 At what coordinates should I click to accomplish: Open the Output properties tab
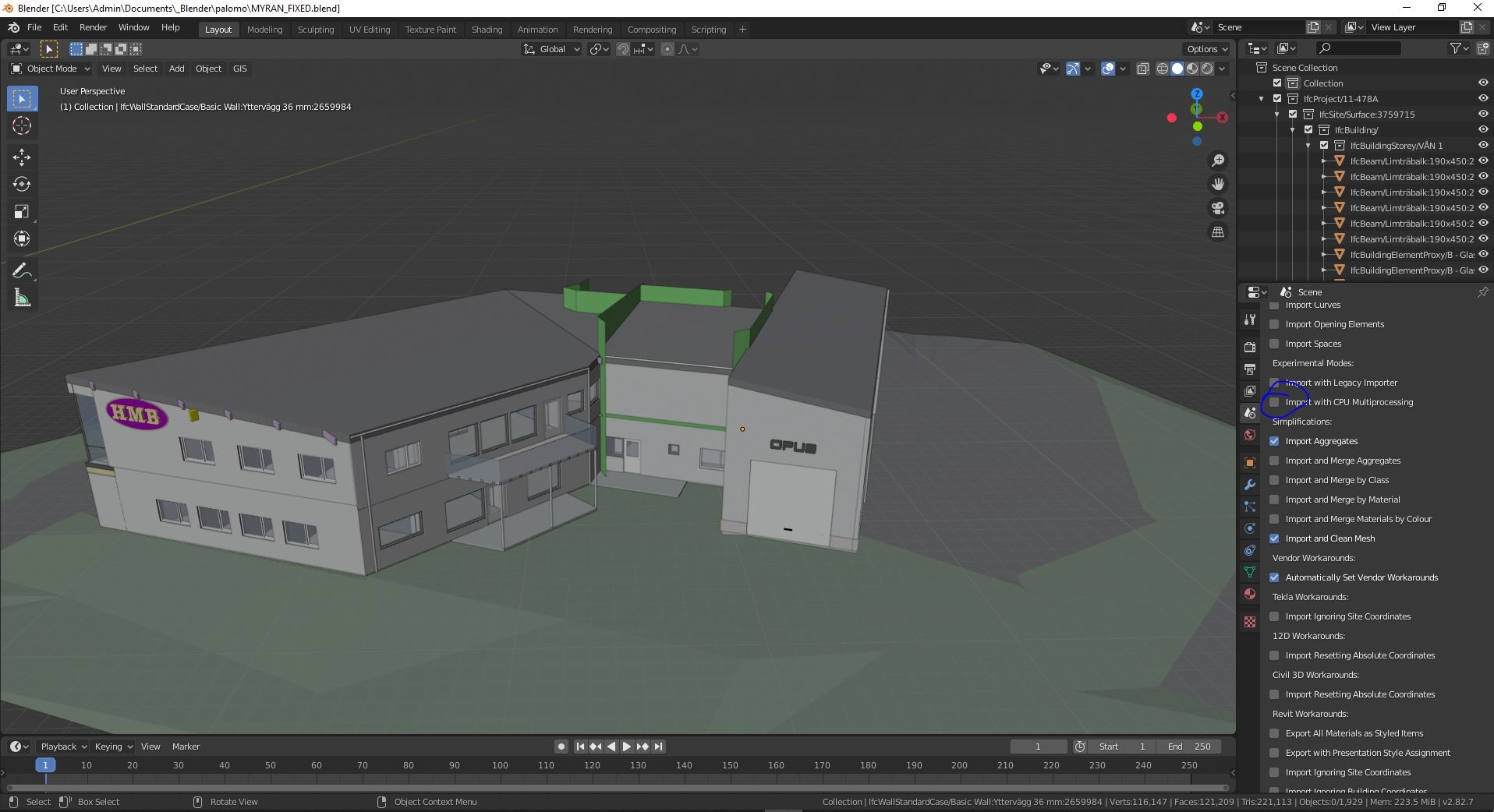(x=1250, y=369)
